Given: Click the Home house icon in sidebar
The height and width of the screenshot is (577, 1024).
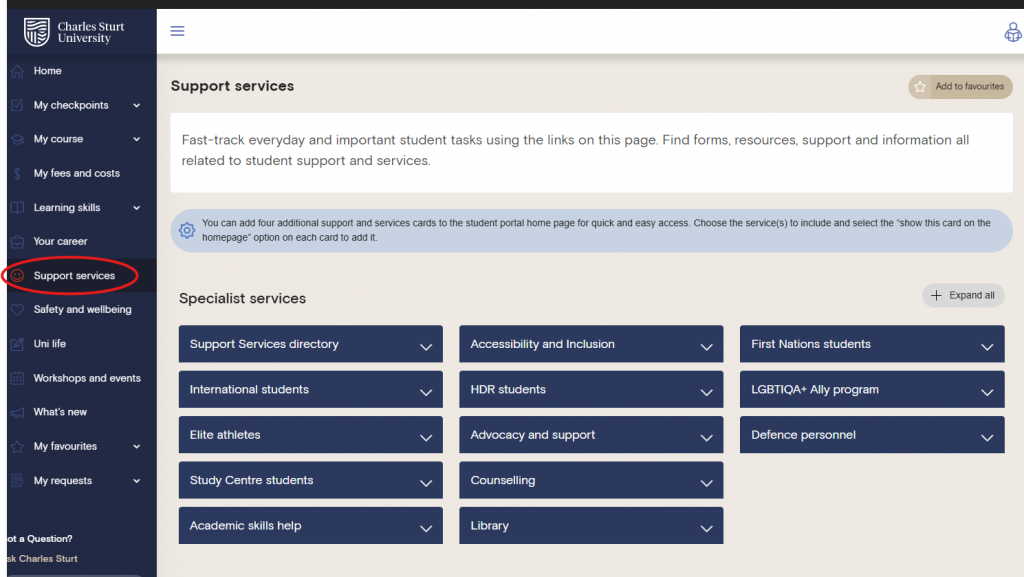Looking at the screenshot, I should 16,71.
